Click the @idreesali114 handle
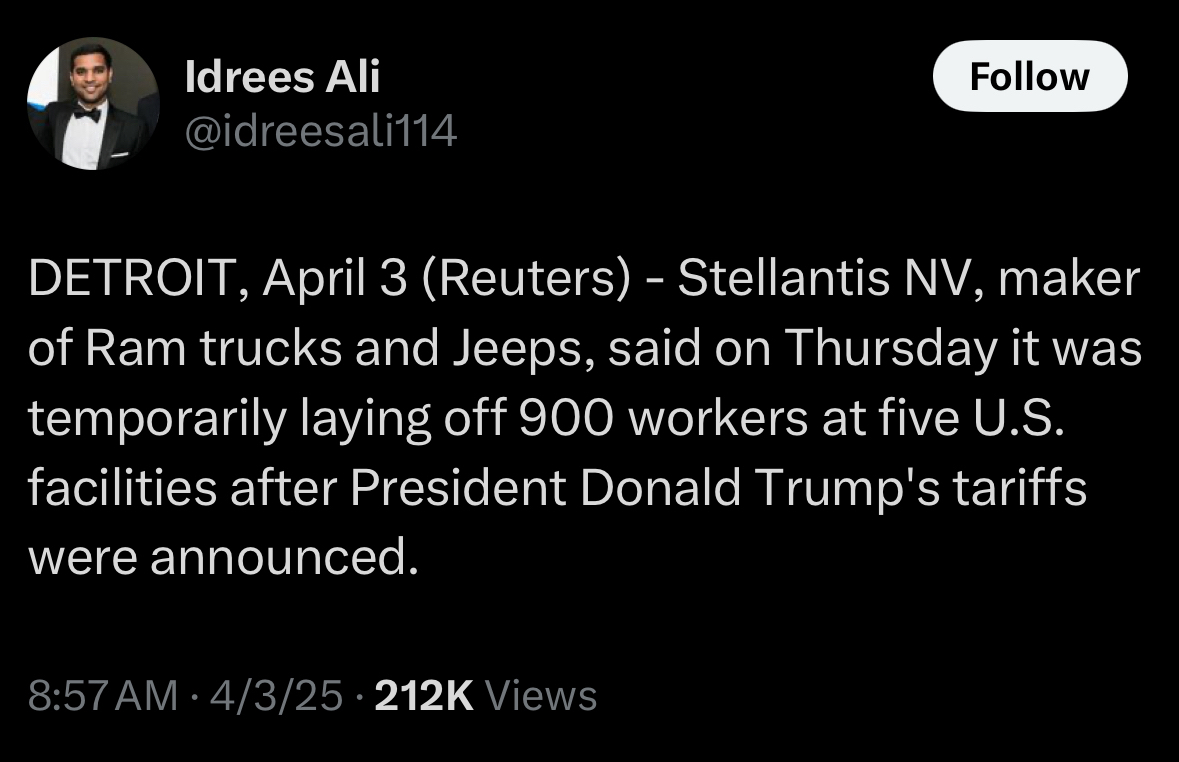1179x762 pixels. 320,131
